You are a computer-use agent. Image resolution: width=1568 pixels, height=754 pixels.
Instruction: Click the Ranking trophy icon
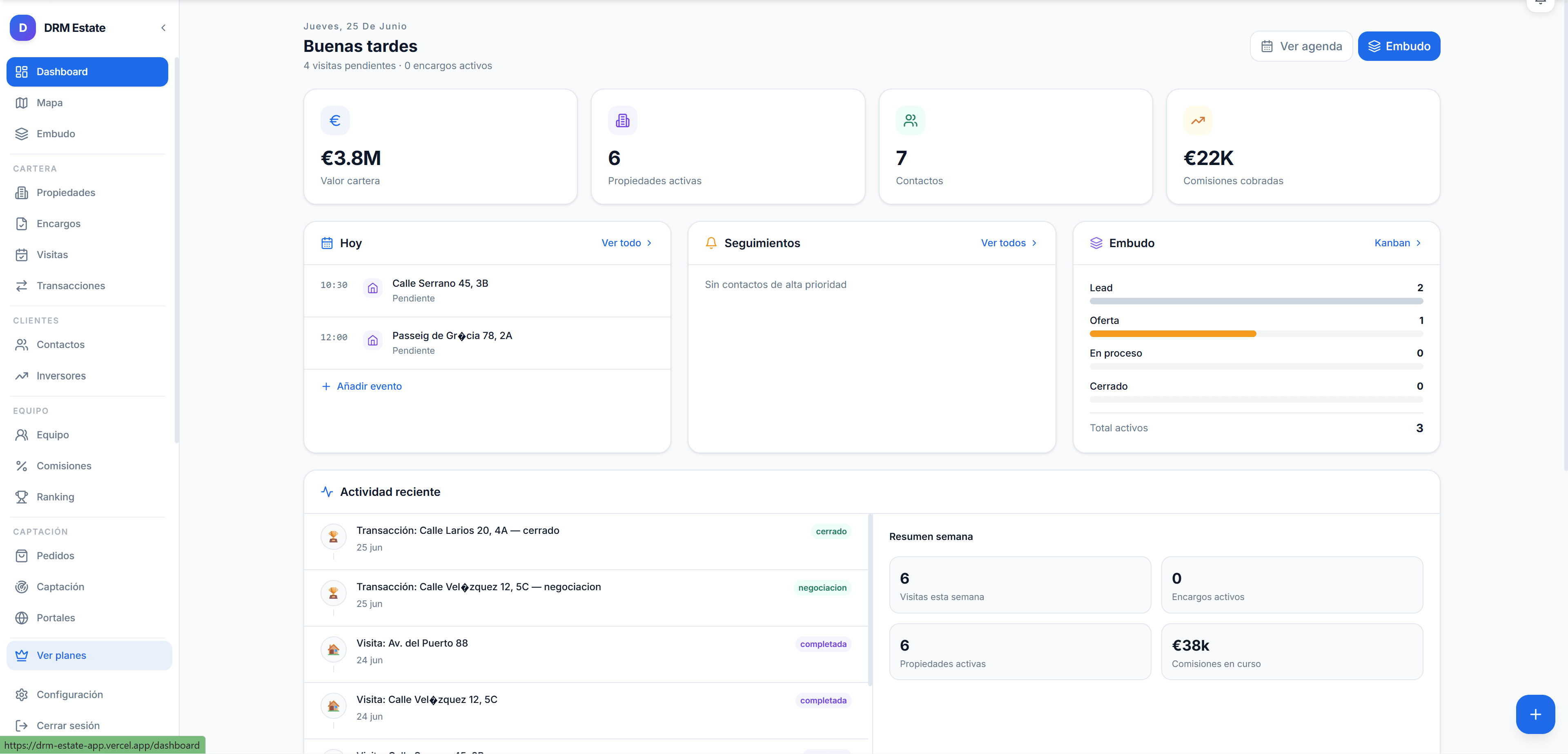[x=22, y=497]
